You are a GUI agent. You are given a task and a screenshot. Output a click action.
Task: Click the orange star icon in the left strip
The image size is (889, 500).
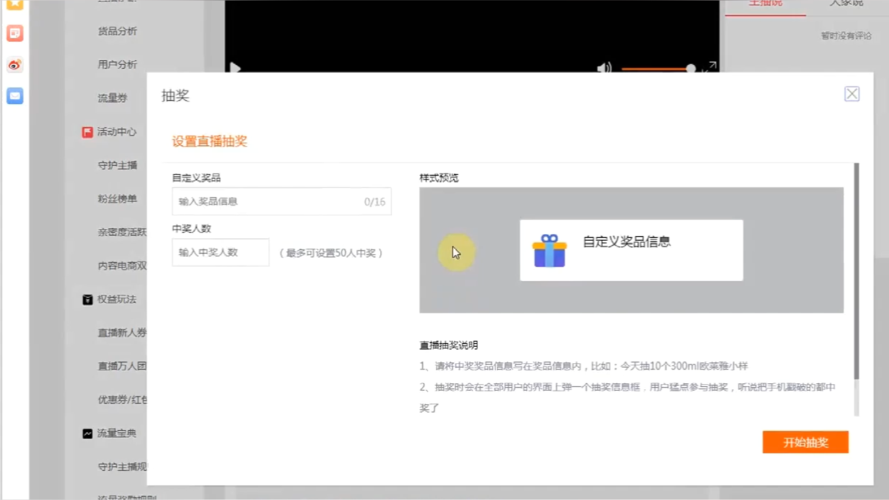point(15,5)
